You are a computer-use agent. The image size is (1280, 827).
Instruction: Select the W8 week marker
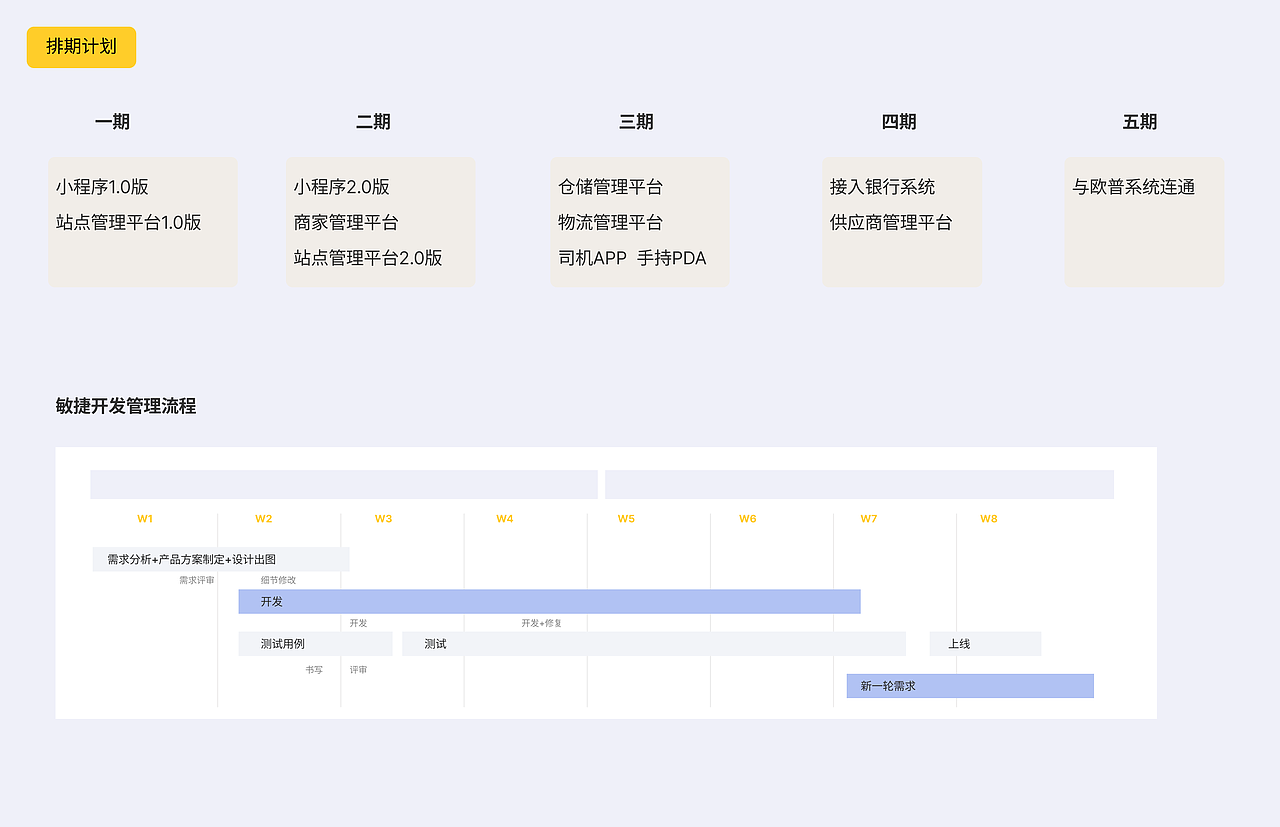pyautogui.click(x=987, y=519)
